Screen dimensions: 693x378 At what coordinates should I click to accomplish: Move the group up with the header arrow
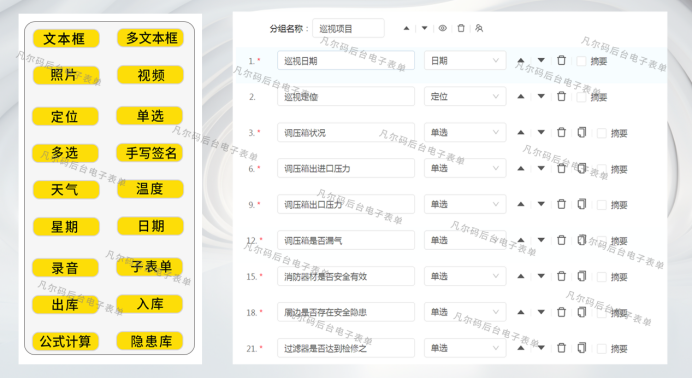click(406, 29)
